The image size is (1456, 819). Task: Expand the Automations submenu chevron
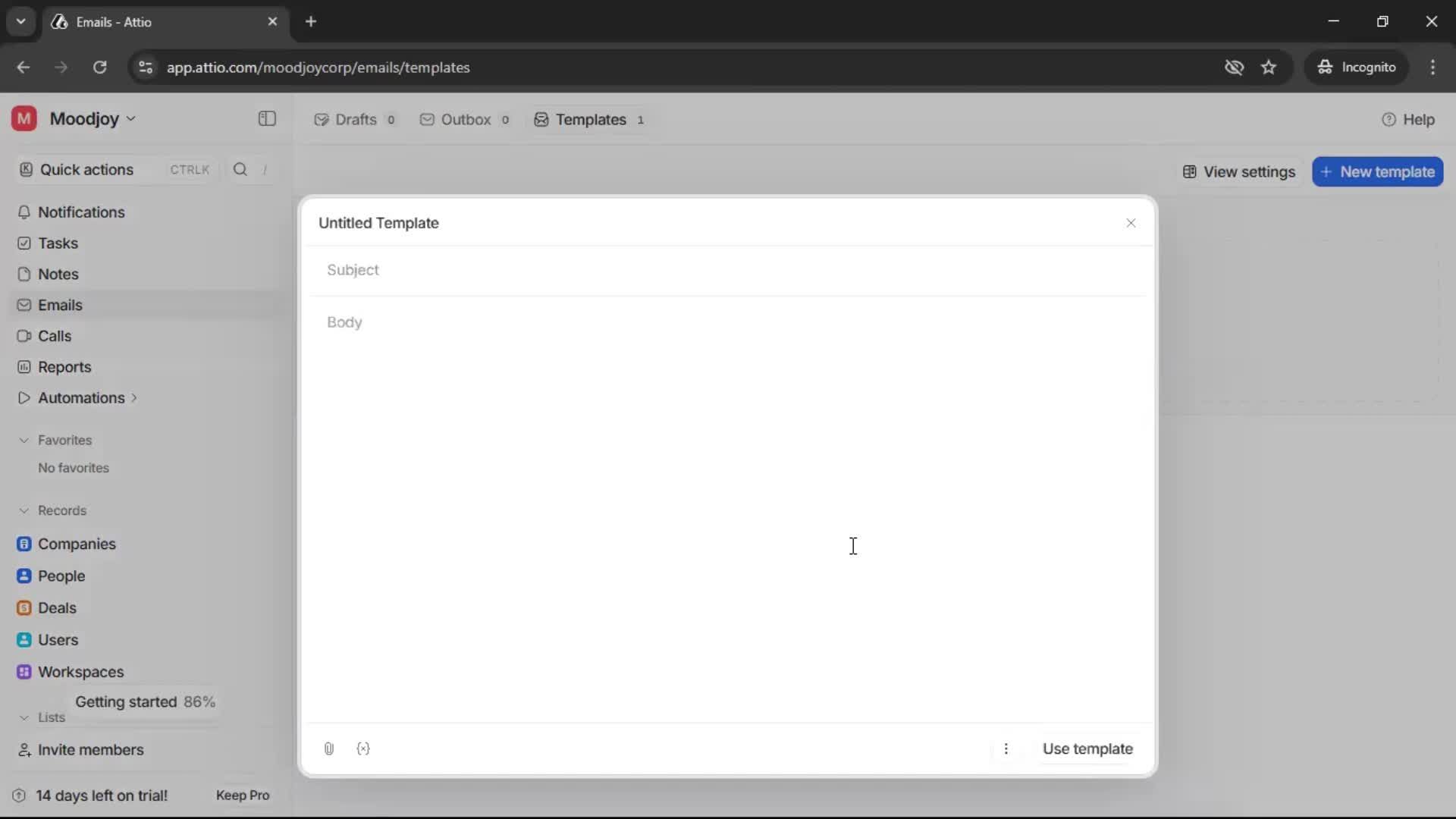pos(134,398)
